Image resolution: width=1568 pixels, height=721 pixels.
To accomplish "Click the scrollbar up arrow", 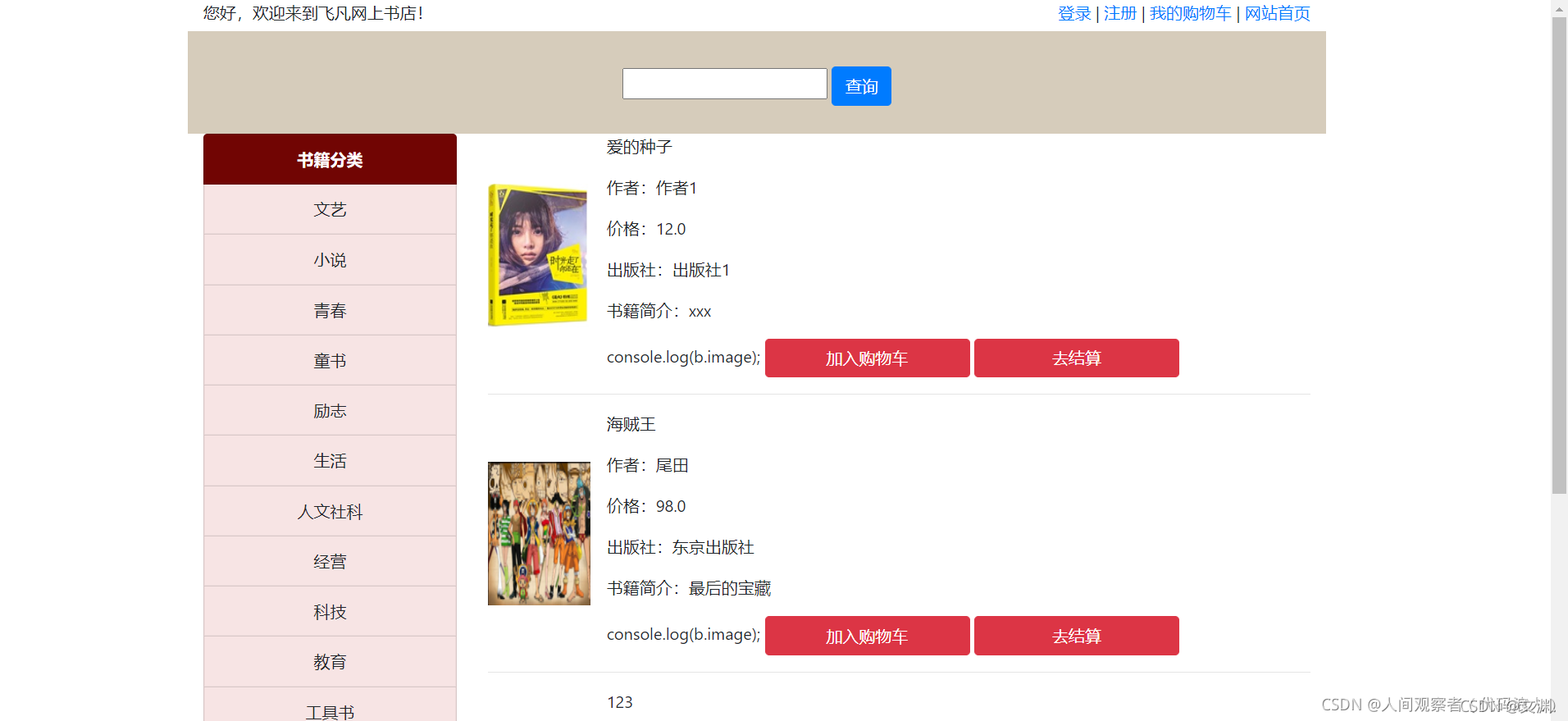I will point(1559,8).
